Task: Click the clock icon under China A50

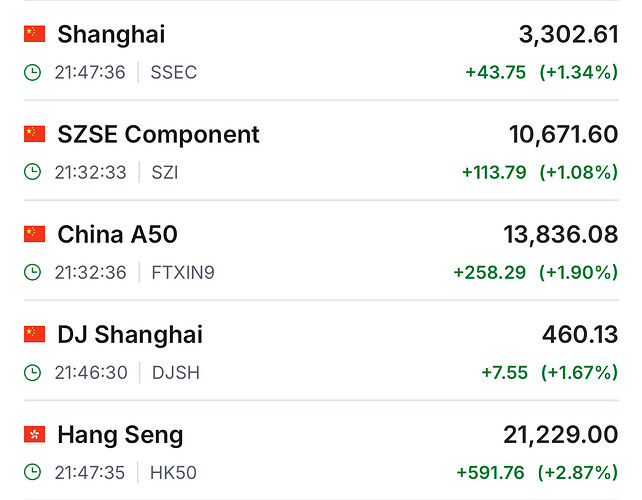Action: coord(33,272)
